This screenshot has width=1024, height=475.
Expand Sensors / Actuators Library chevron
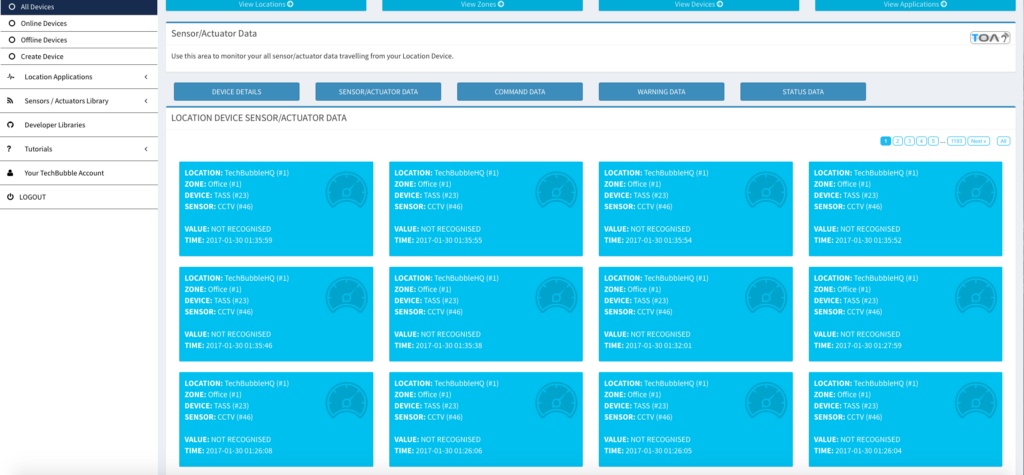tap(146, 101)
